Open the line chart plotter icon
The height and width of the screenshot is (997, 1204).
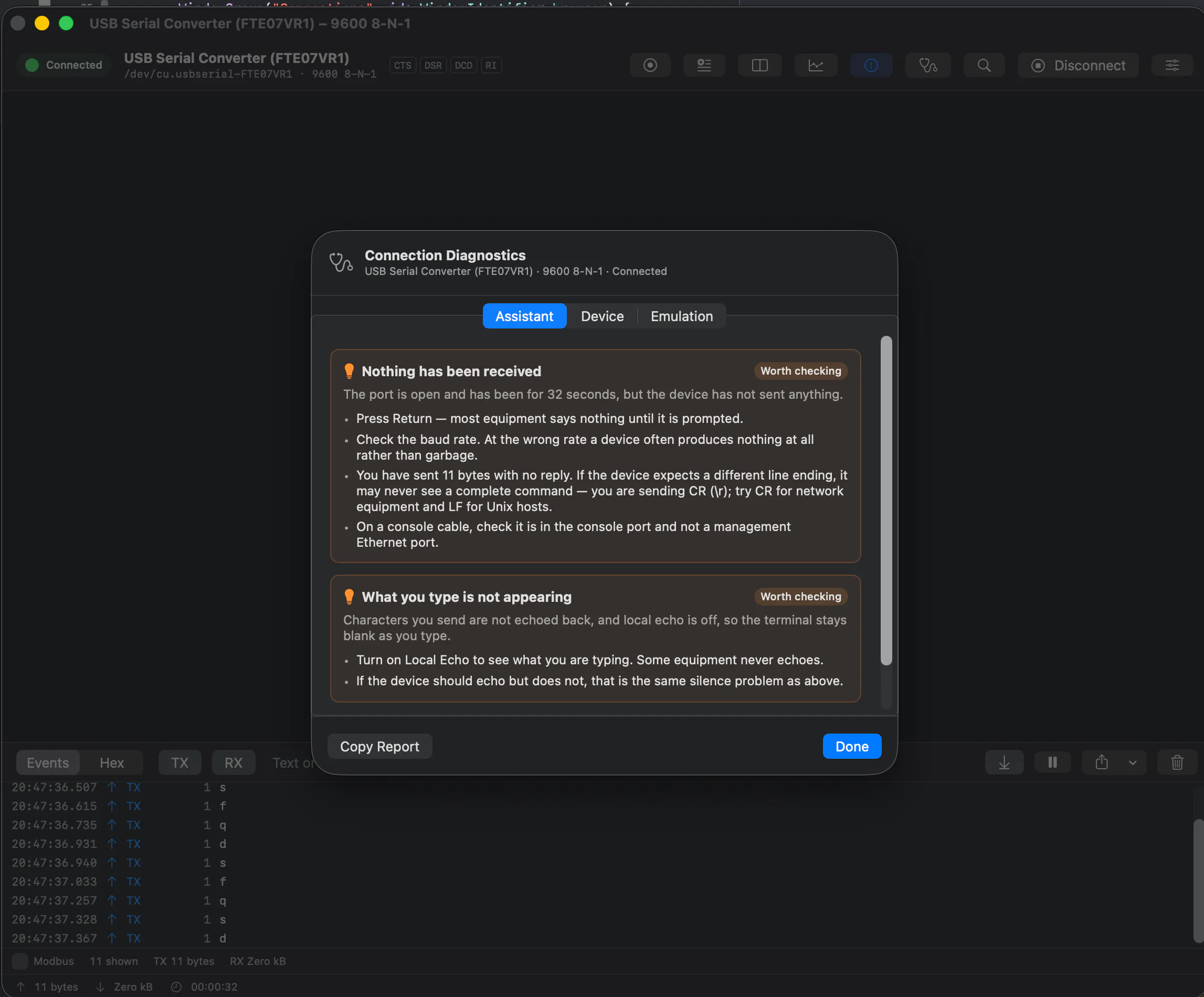tap(815, 66)
